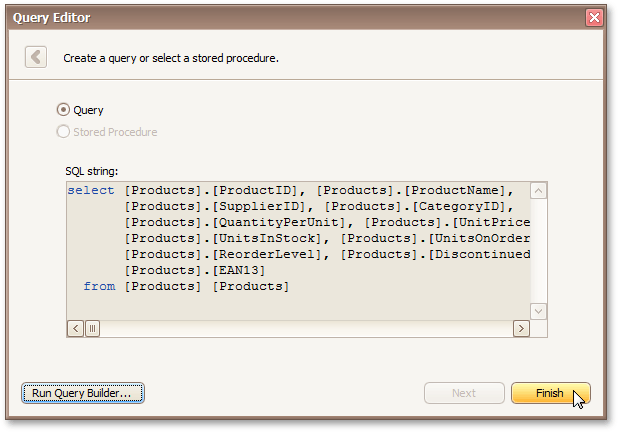Screen dimensions: 618x432
Task: Click the 'SQL string:' label
Action: (x=92, y=171)
